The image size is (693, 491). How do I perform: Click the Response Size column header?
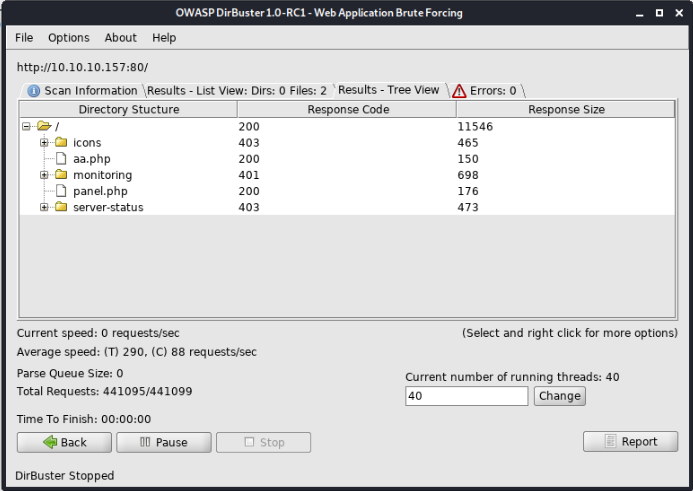[x=566, y=110]
